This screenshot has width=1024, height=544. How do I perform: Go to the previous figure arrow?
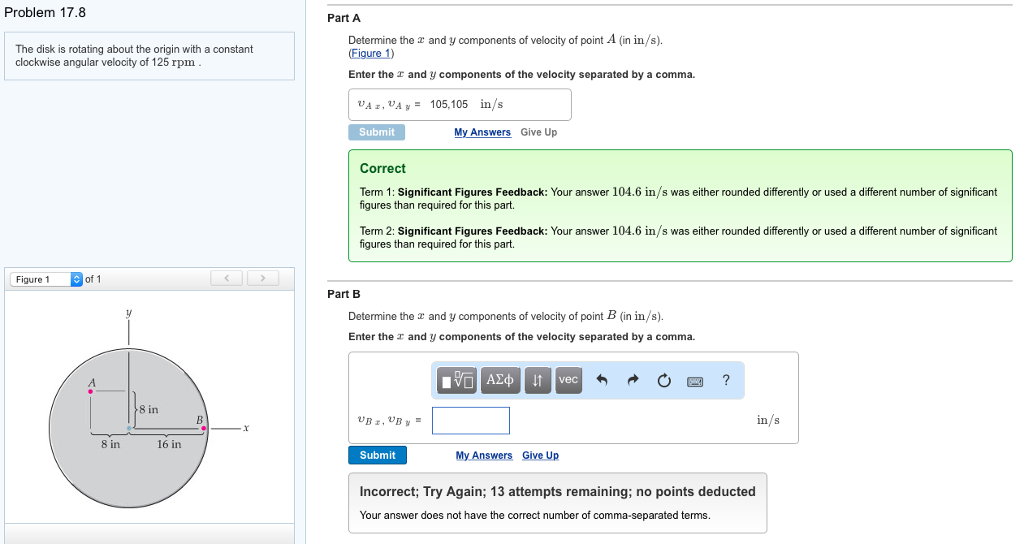pyautogui.click(x=228, y=279)
